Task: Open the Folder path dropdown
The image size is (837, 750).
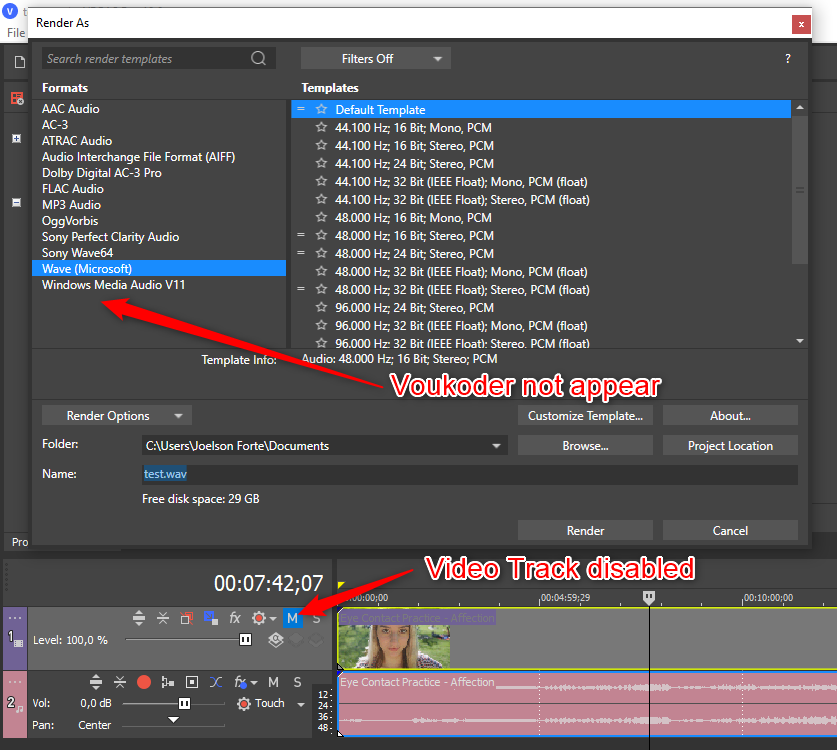Action: 496,446
